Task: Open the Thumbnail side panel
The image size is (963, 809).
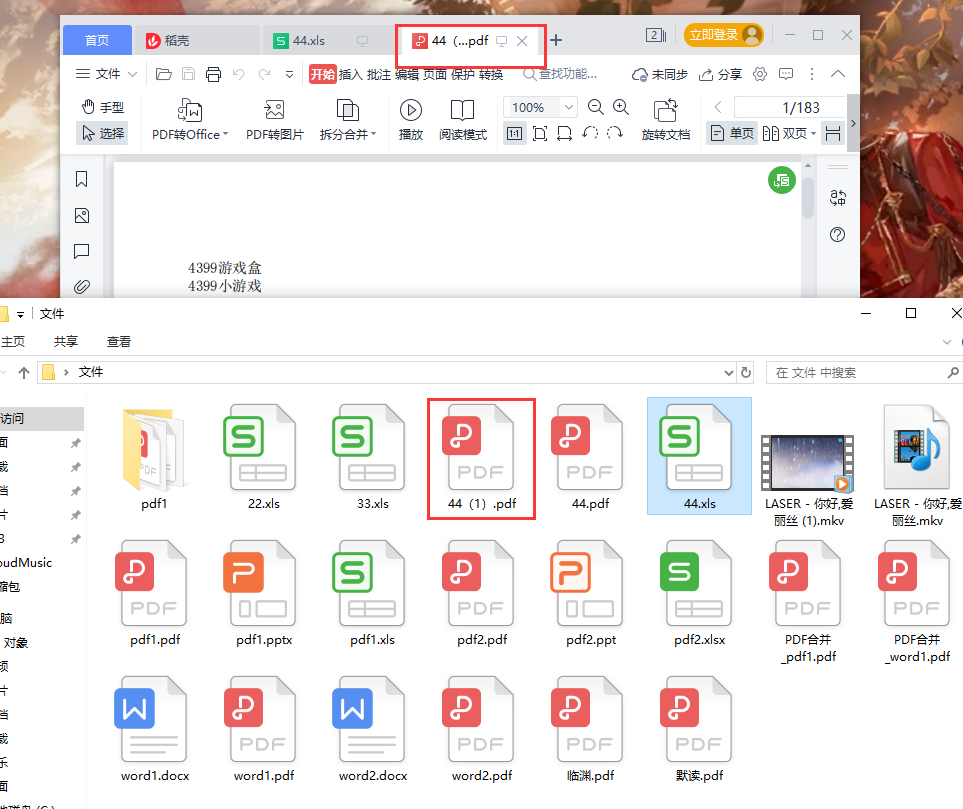Action: click(x=82, y=216)
